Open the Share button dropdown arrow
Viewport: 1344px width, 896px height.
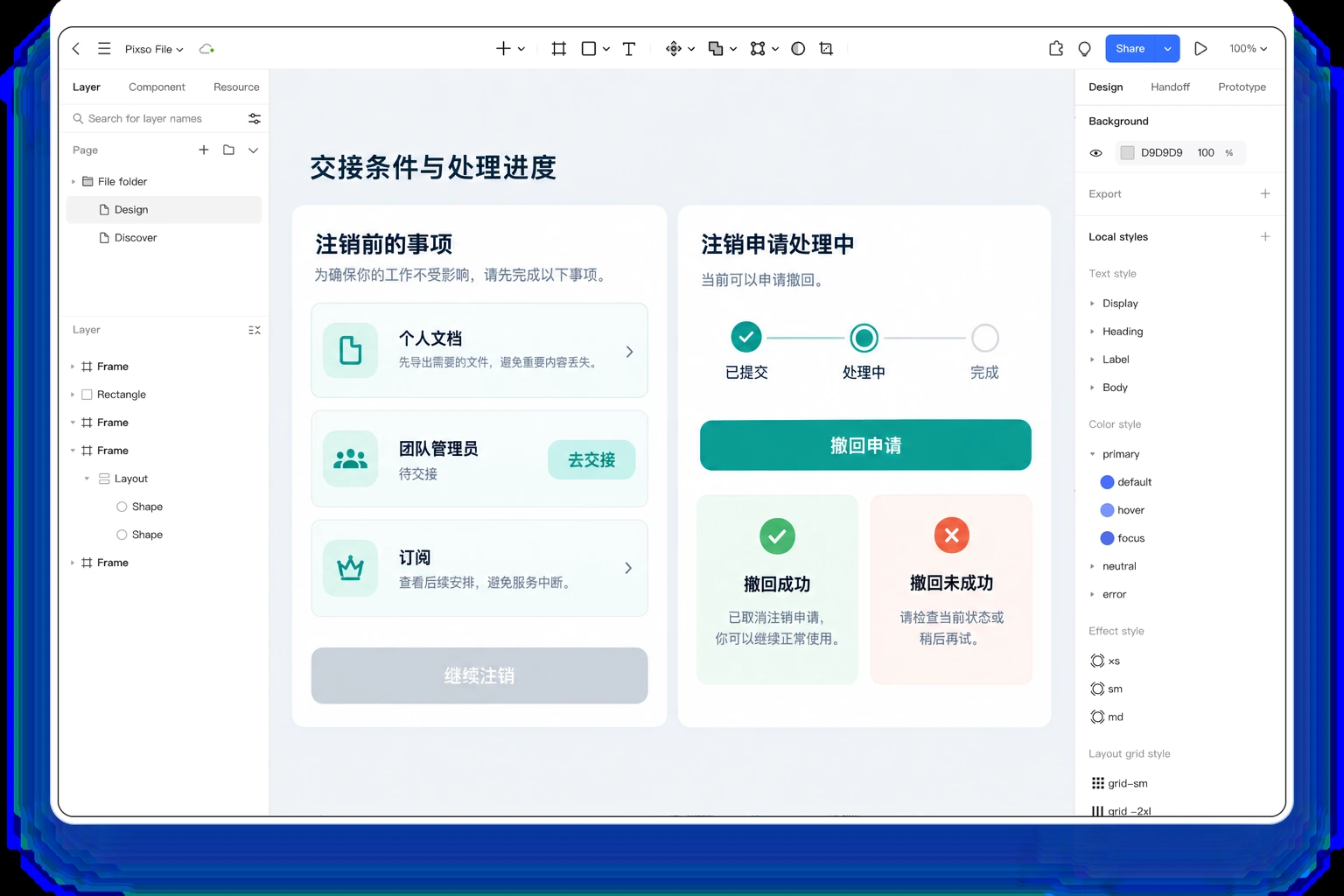[x=1167, y=49]
